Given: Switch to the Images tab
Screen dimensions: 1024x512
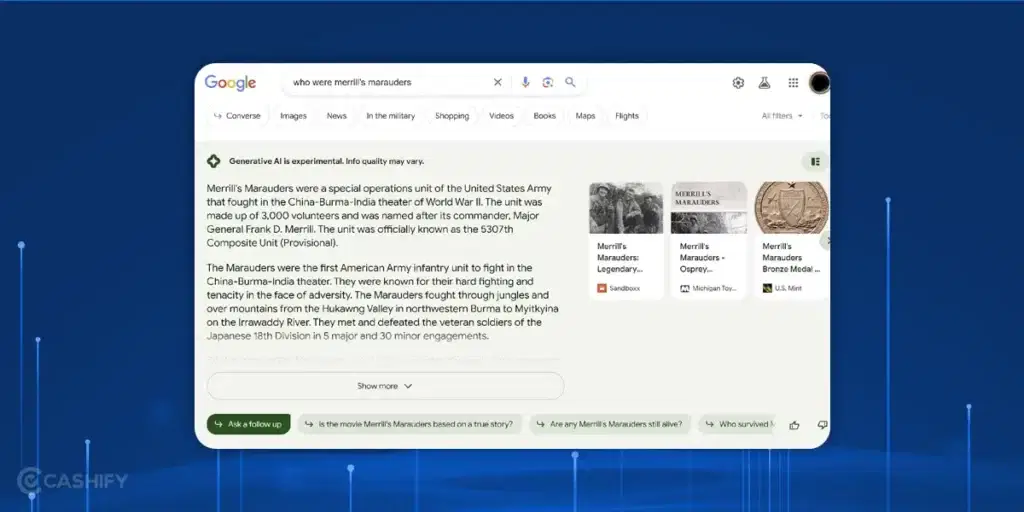Looking at the screenshot, I should click(293, 116).
